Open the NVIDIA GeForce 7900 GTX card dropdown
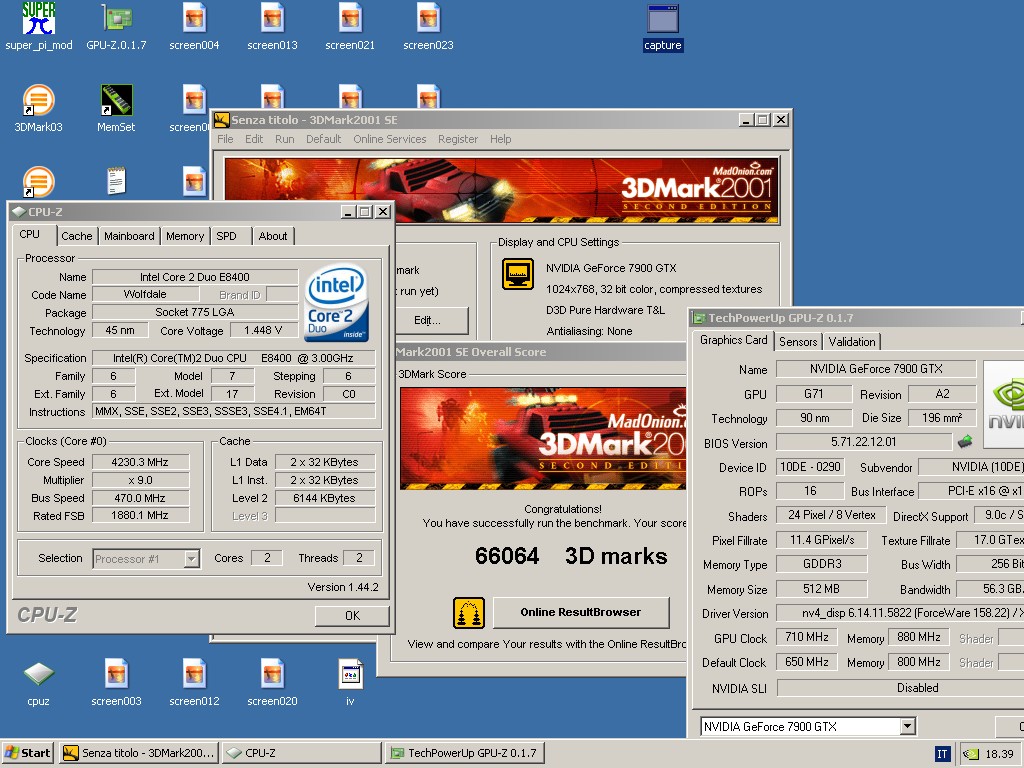Image resolution: width=1024 pixels, height=768 pixels. click(907, 726)
